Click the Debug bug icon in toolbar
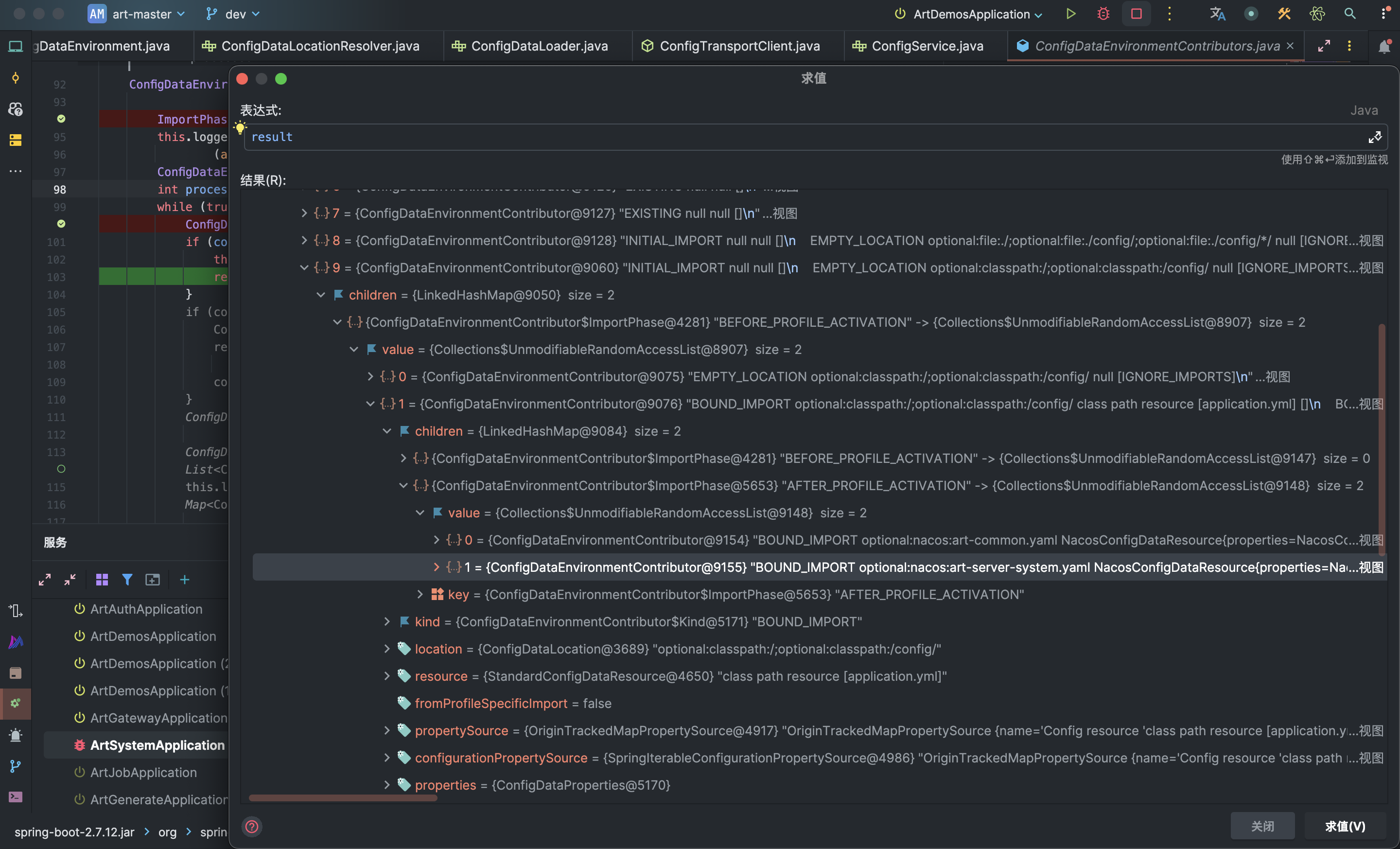This screenshot has width=1400, height=849. tap(1103, 14)
